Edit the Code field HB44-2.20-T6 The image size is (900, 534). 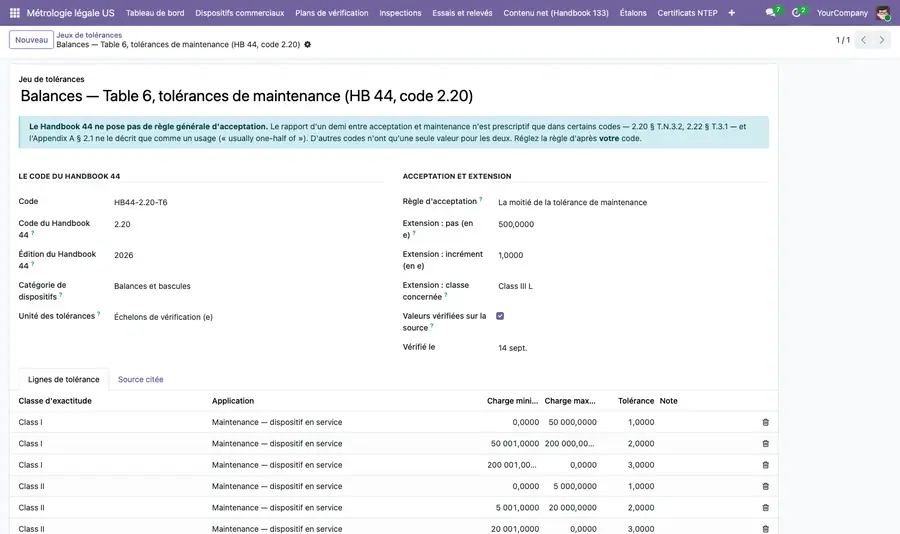[249, 202]
